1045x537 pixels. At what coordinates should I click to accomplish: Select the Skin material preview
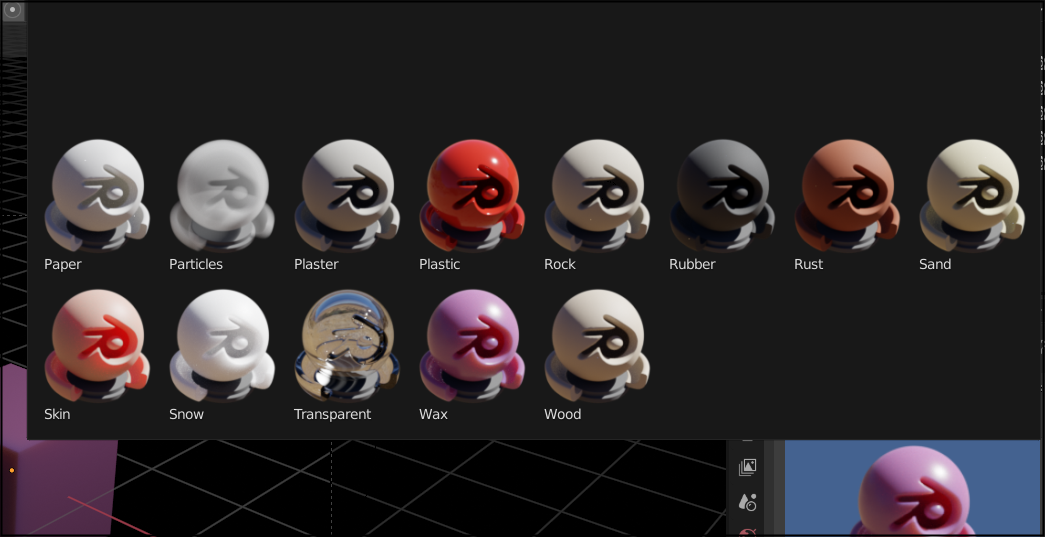tap(97, 346)
